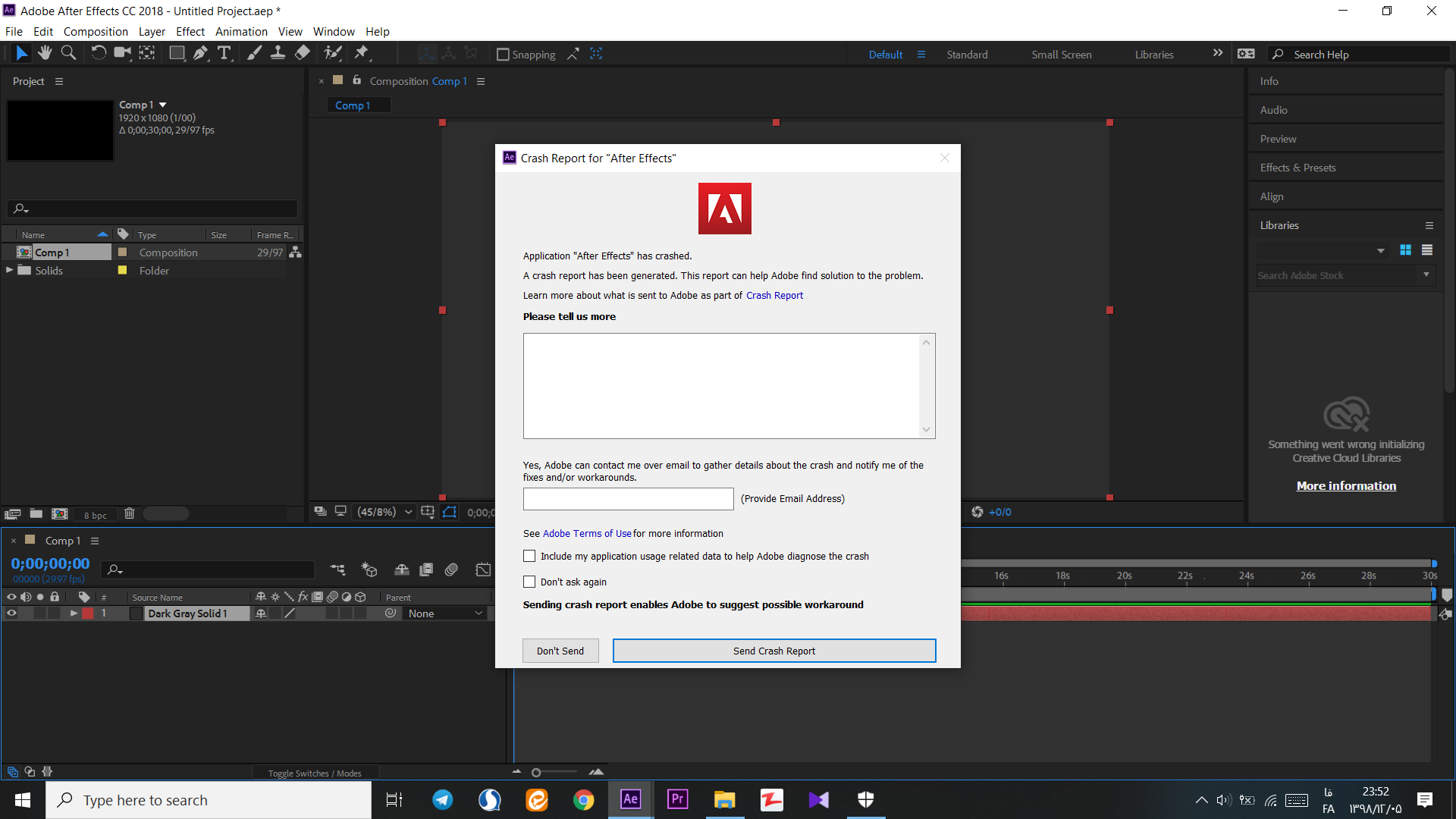The image size is (1456, 819).
Task: Toggle Don't ask again checkbox
Action: tap(529, 581)
